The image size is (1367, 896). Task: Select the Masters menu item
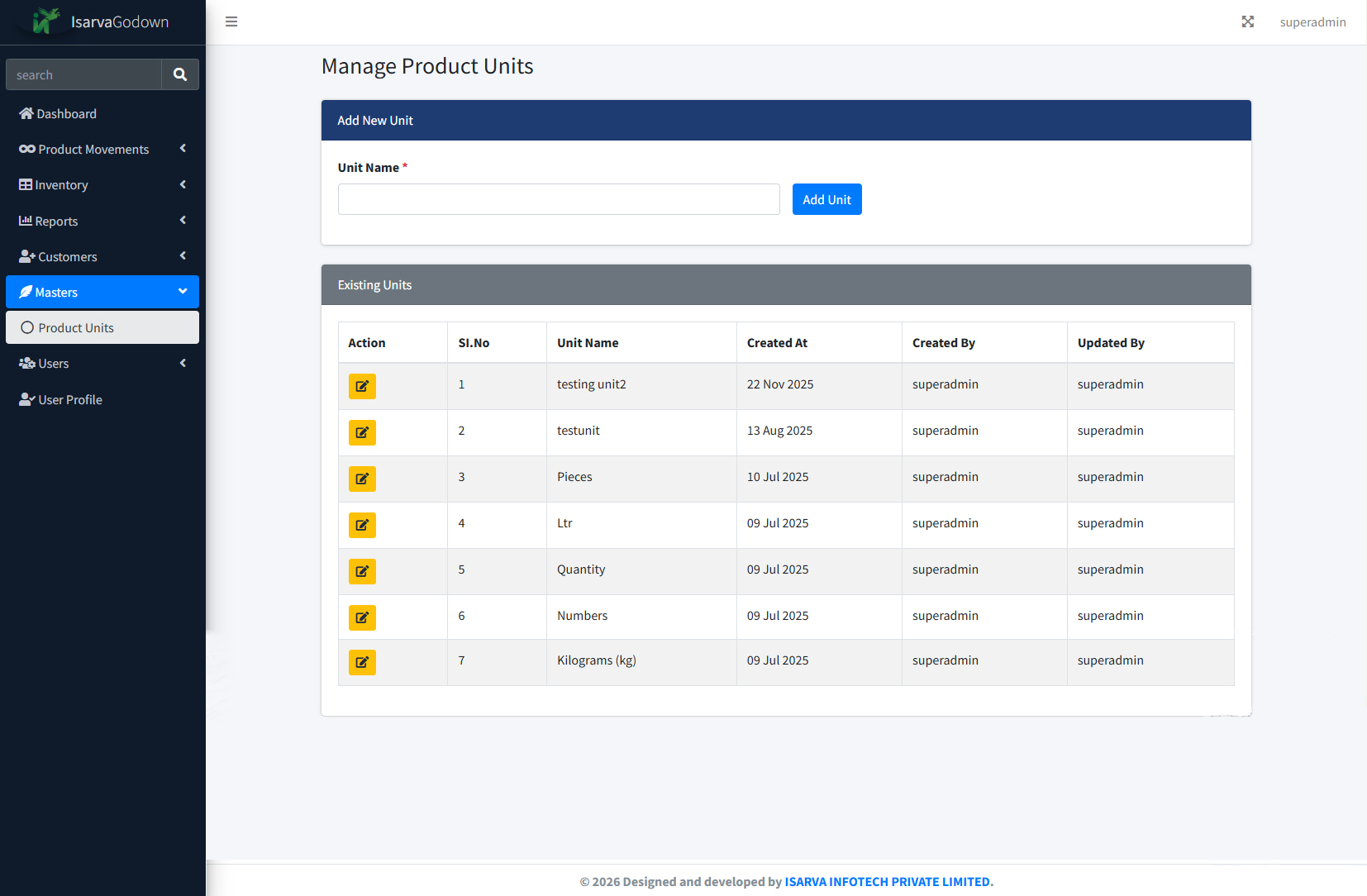[x=102, y=292]
